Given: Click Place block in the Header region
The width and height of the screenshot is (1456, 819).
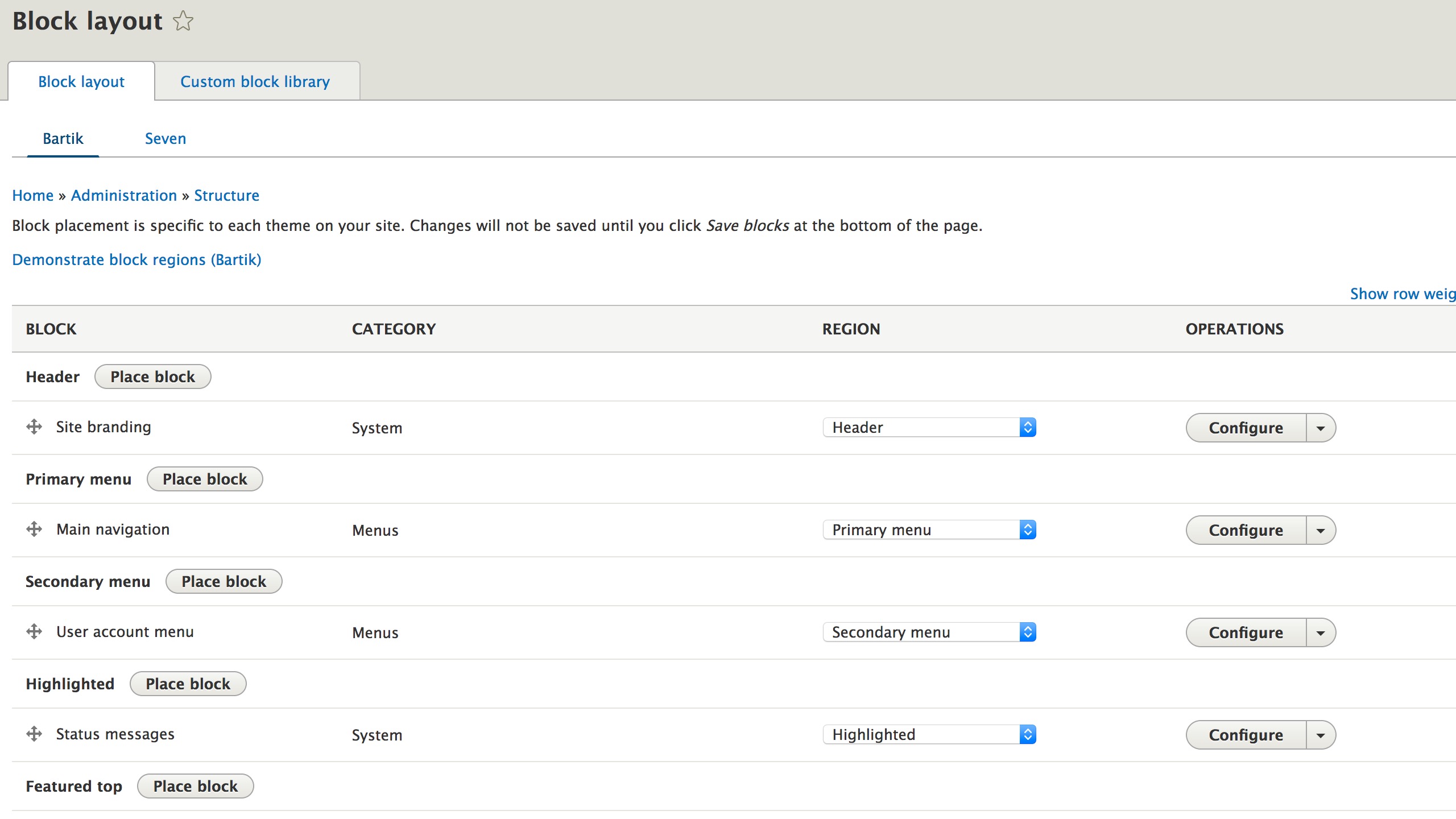Looking at the screenshot, I should click(152, 376).
